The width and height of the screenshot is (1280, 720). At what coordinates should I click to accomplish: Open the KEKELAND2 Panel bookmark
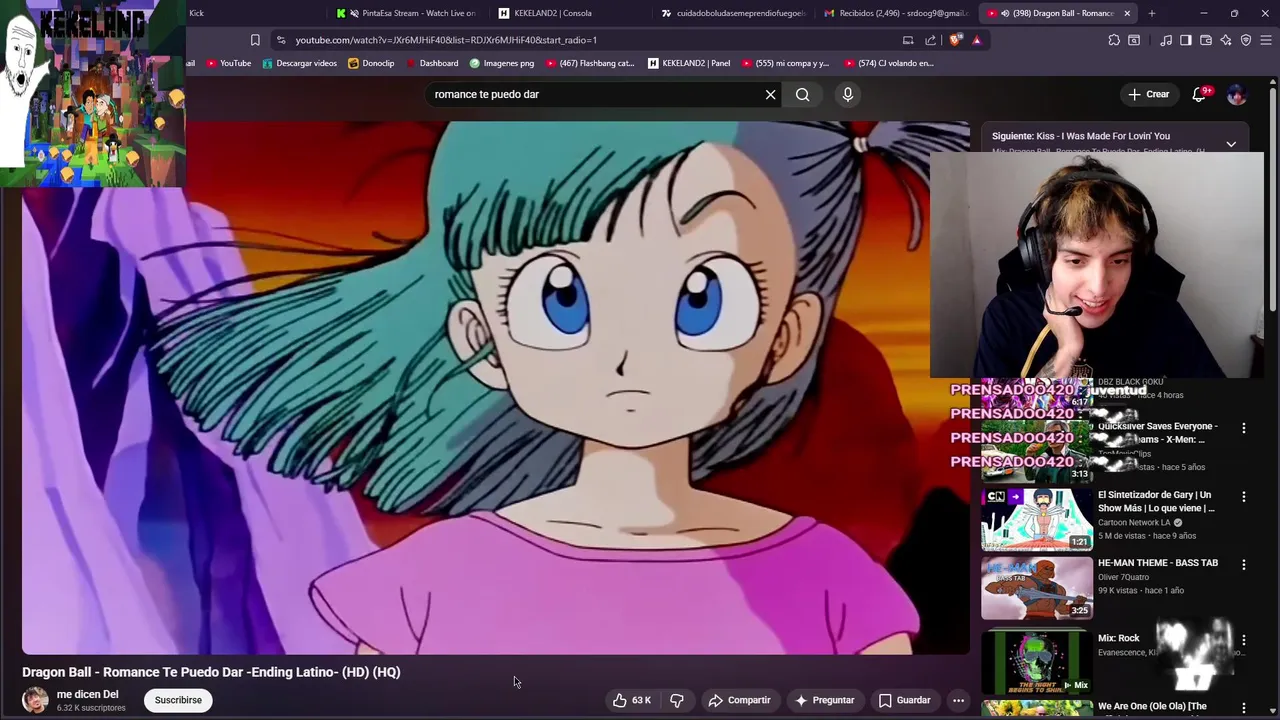[x=688, y=63]
